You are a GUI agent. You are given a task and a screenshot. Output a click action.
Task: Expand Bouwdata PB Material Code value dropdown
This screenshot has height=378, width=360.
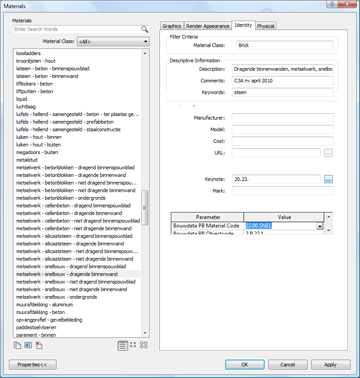320,226
